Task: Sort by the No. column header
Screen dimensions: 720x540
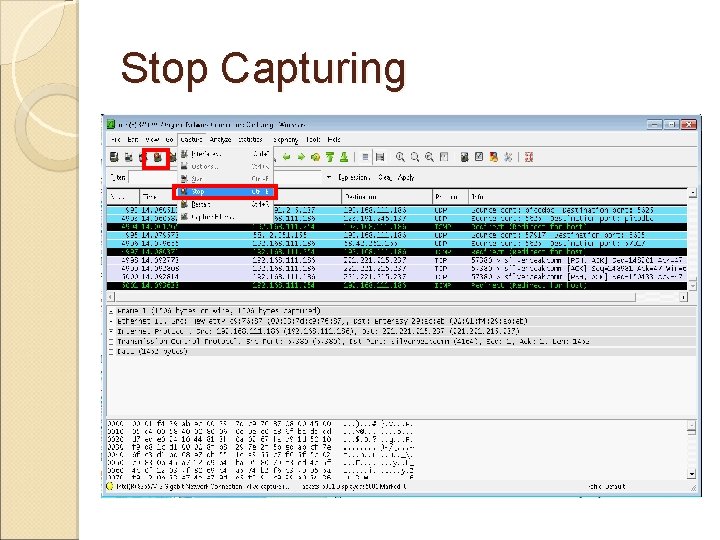Action: (x=123, y=197)
